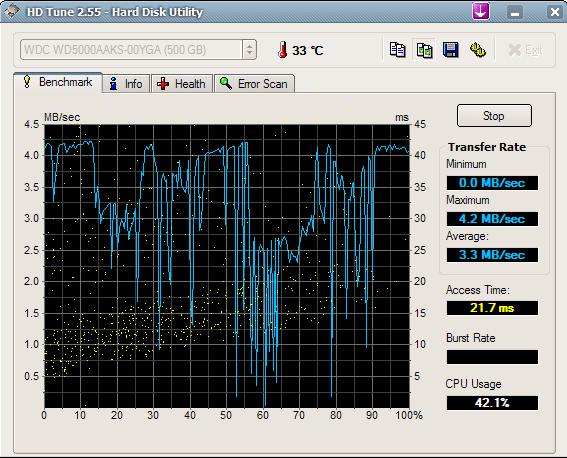
Task: Click the Exit button
Action: (x=525, y=50)
